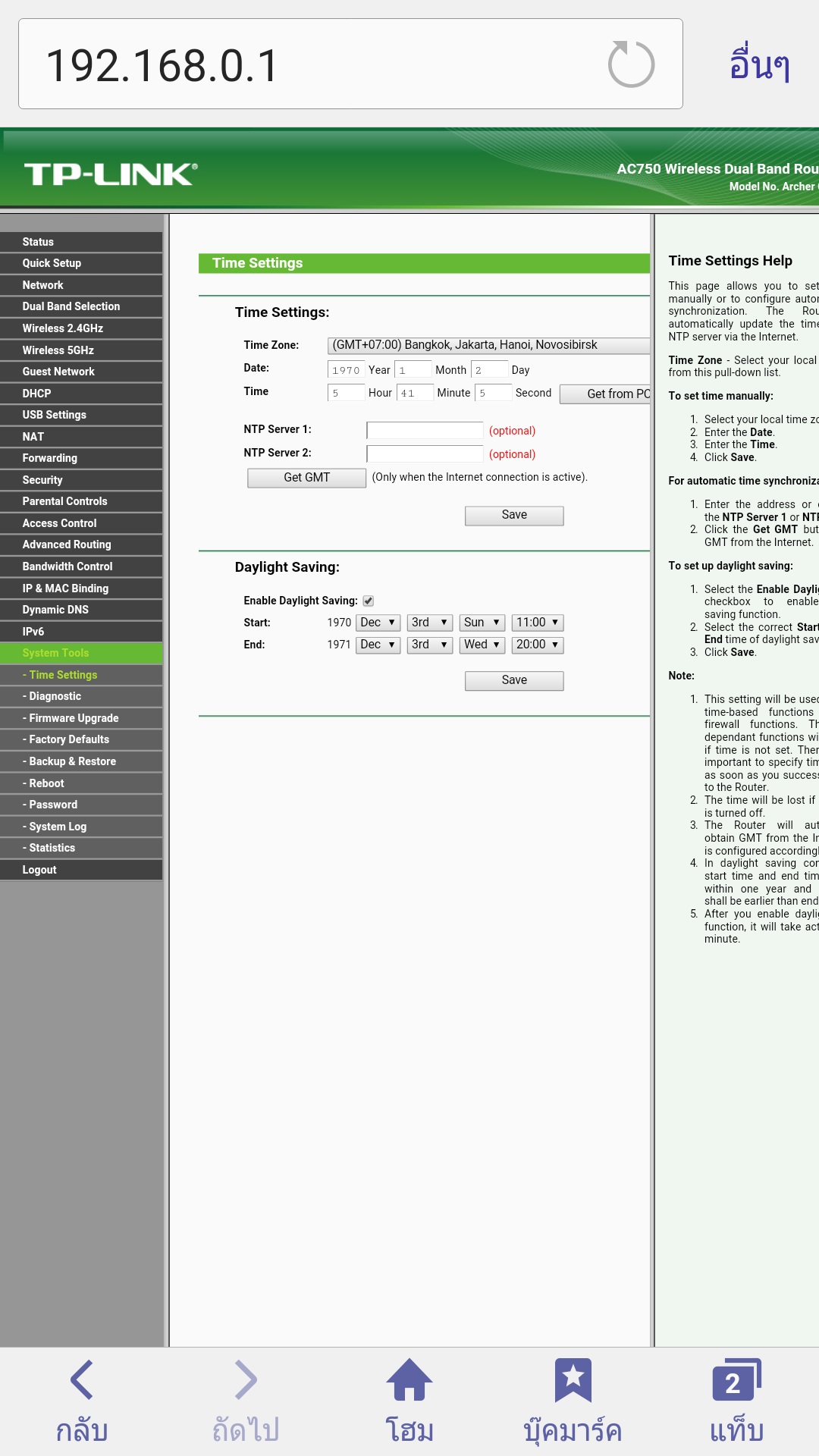Open the Security menu
This screenshot has width=819, height=1456.
pos(81,480)
